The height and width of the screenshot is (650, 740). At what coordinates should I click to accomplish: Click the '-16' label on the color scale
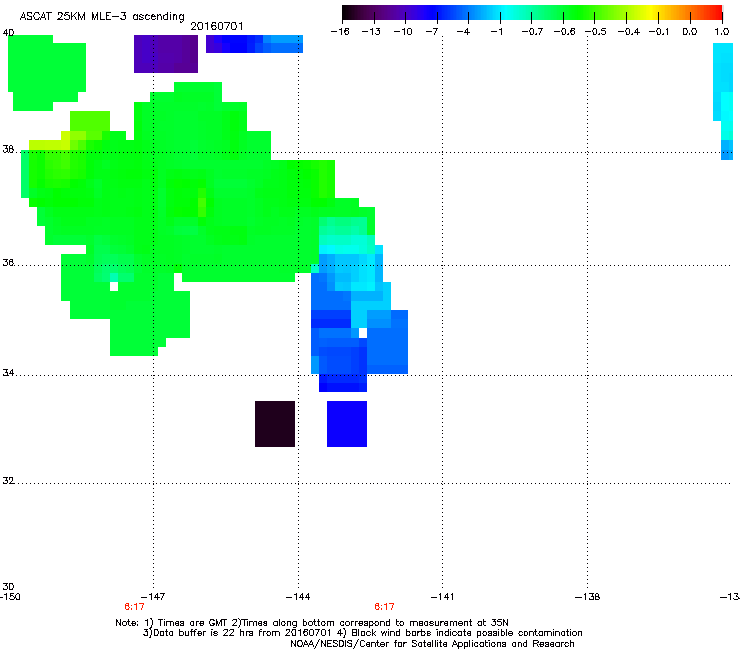pyautogui.click(x=340, y=32)
